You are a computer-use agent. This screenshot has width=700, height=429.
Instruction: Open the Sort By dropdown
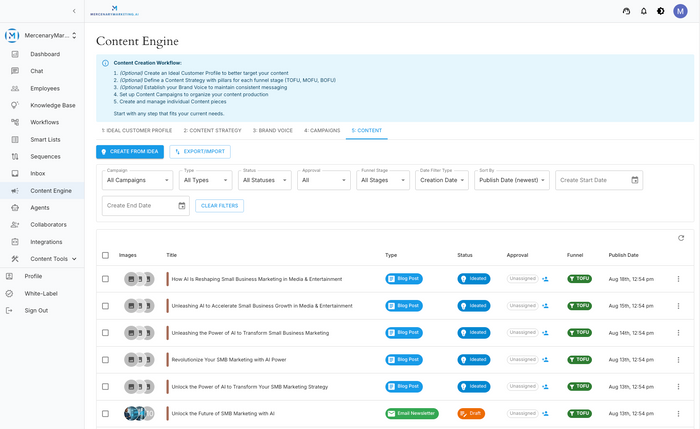tap(512, 180)
